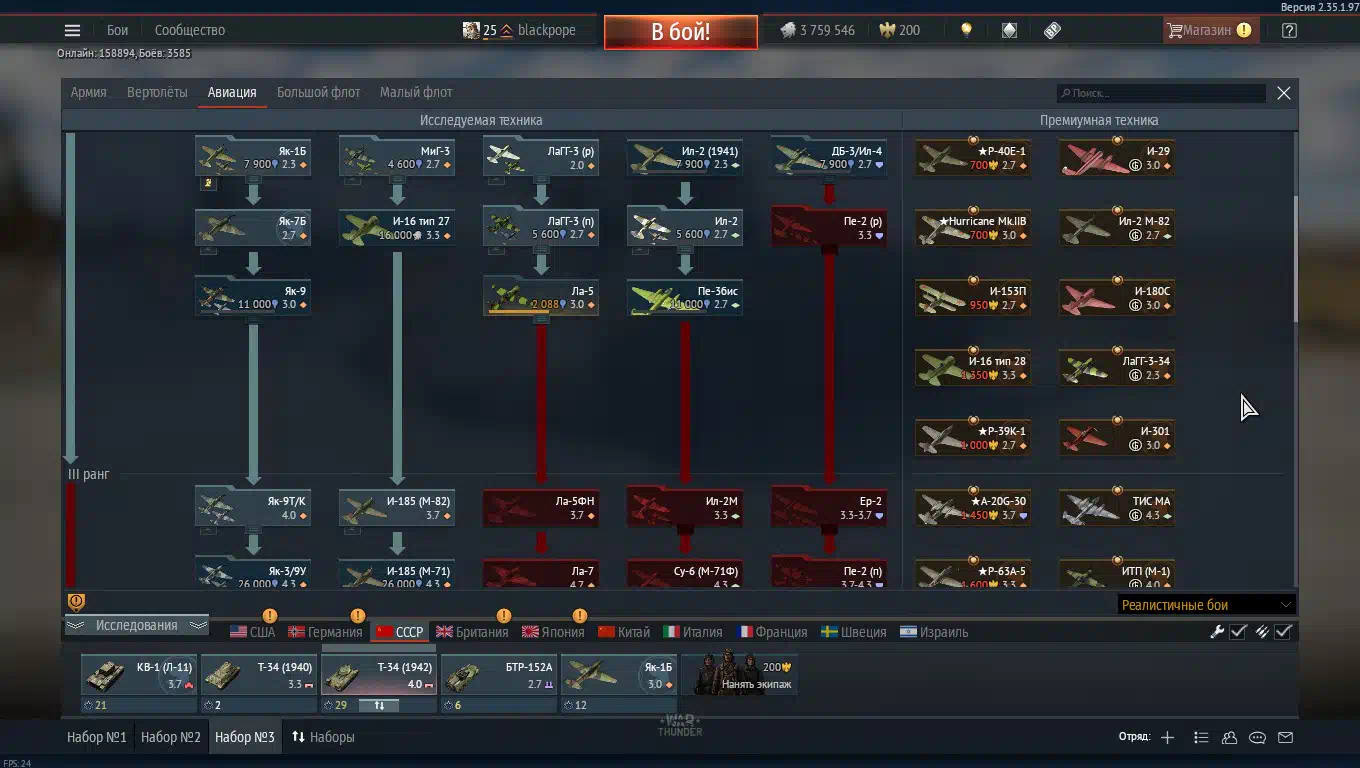The height and width of the screenshot is (768, 1360).
Task: Switch to the Армия tab
Action: 88,92
